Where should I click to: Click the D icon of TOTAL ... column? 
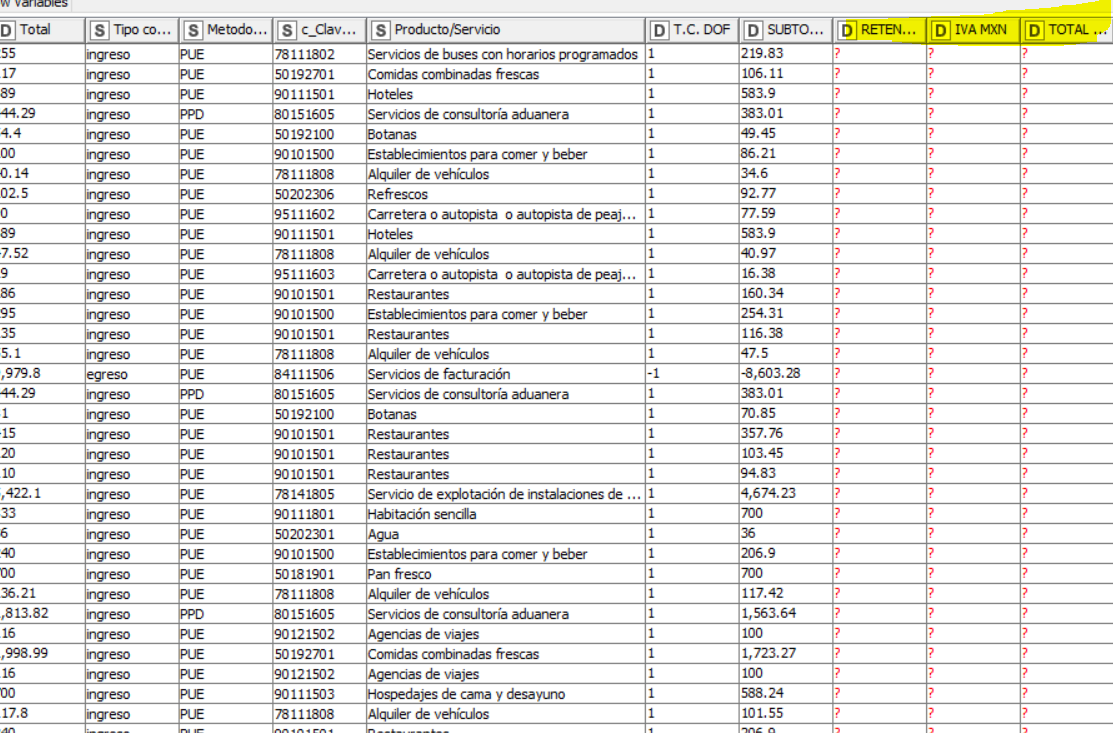1034,31
